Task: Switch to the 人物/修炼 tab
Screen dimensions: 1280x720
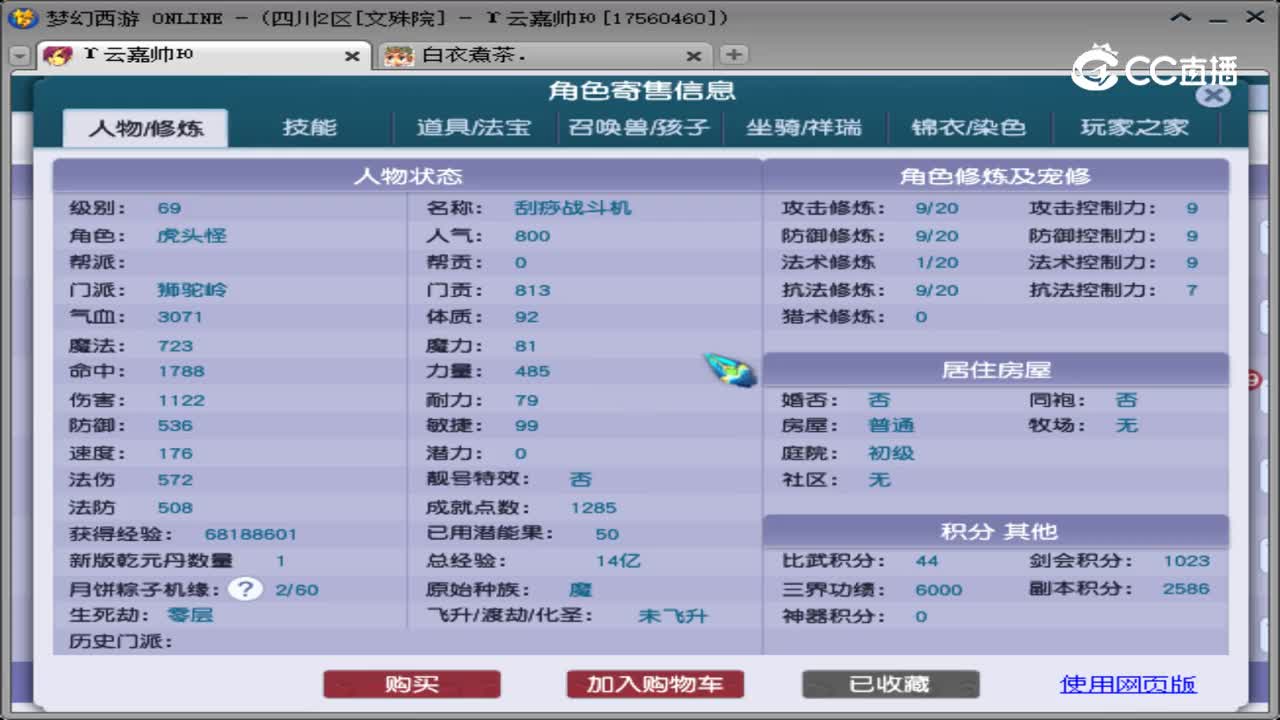Action: (x=146, y=128)
